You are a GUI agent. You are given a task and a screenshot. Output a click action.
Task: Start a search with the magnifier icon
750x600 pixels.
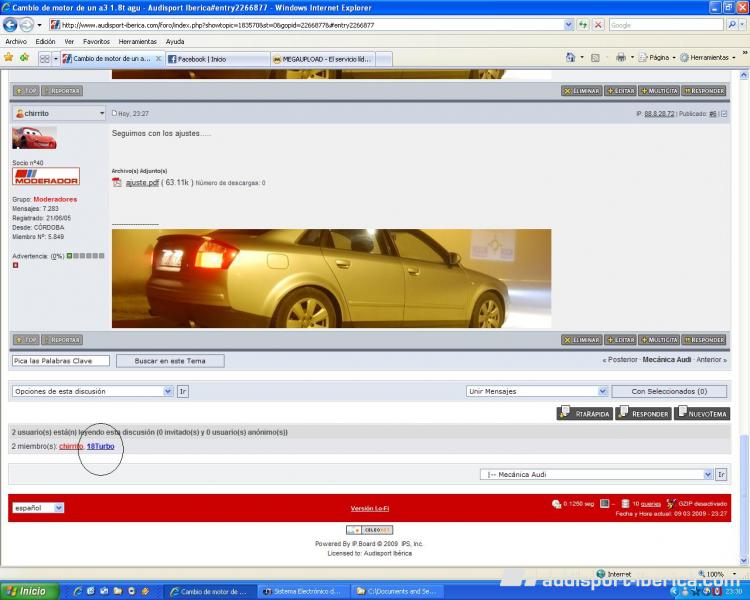click(x=731, y=25)
